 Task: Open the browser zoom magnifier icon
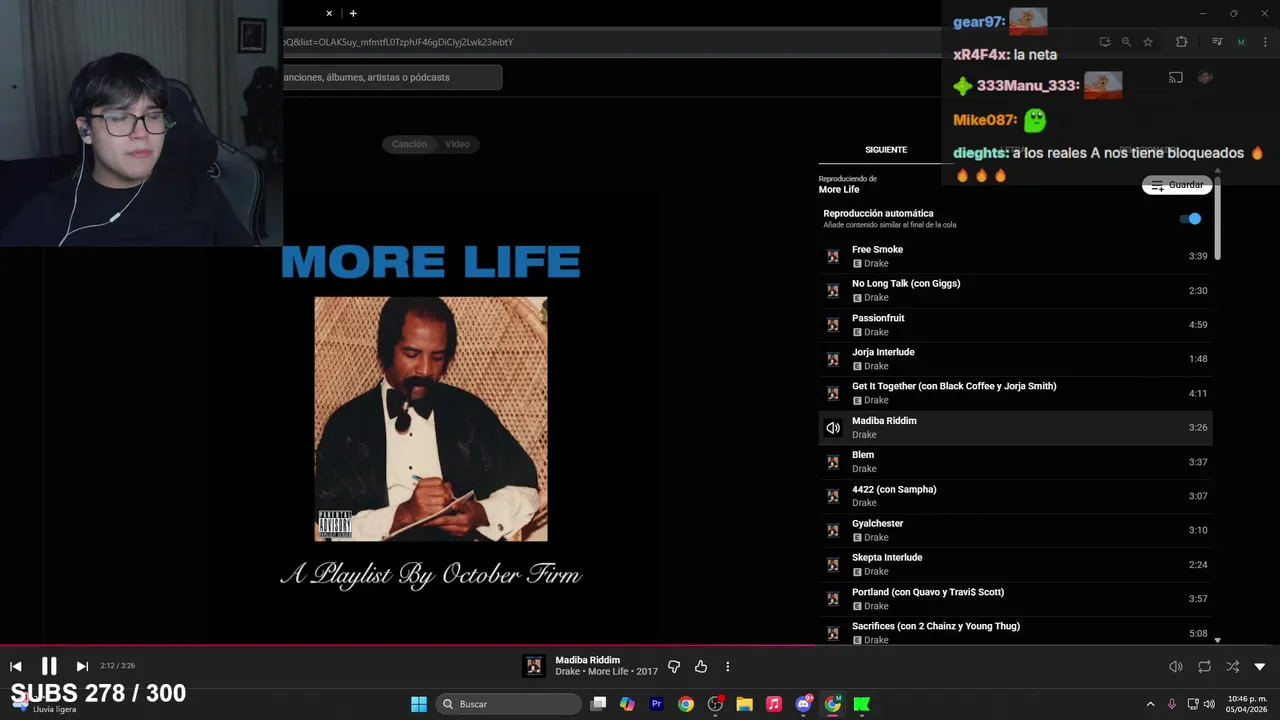pyautogui.click(x=1126, y=42)
